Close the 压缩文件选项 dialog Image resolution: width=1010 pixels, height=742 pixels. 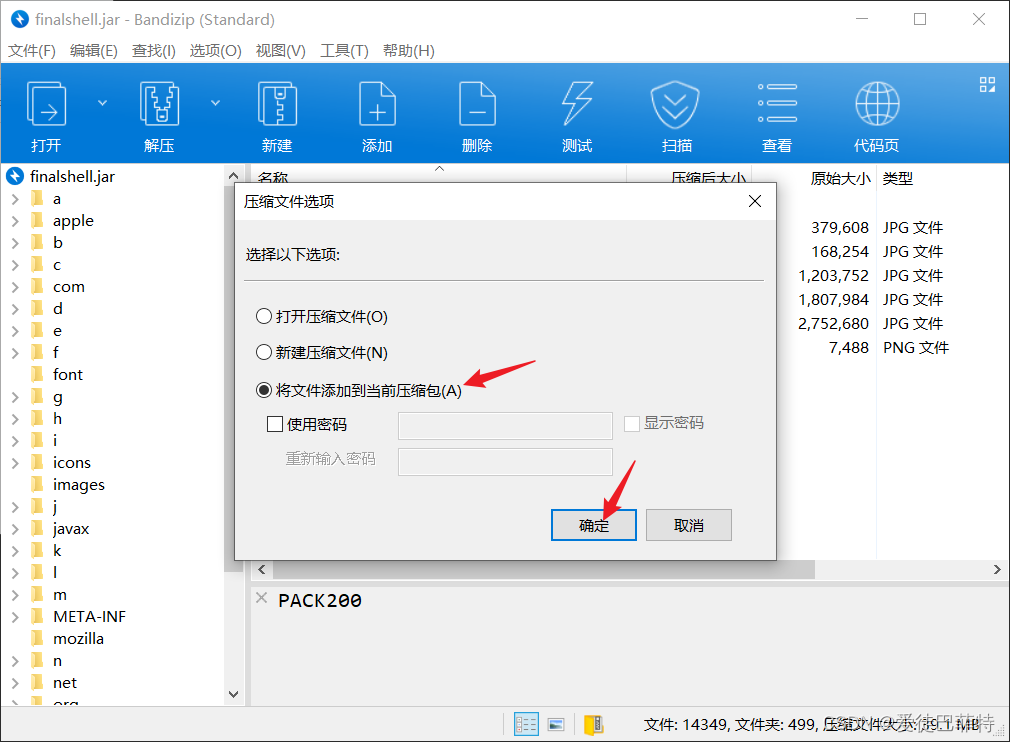coord(755,202)
